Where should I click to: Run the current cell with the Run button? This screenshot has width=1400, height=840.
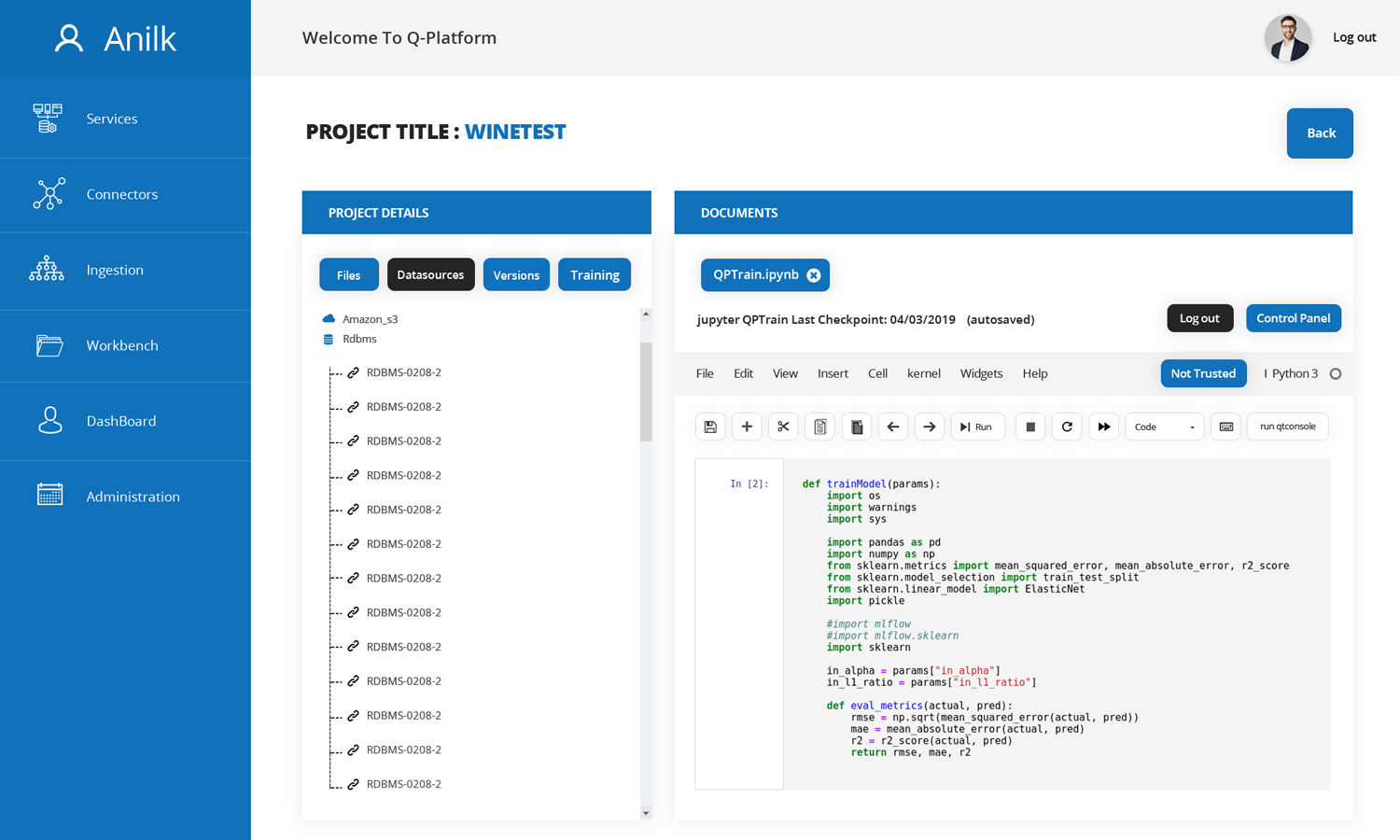click(x=978, y=427)
